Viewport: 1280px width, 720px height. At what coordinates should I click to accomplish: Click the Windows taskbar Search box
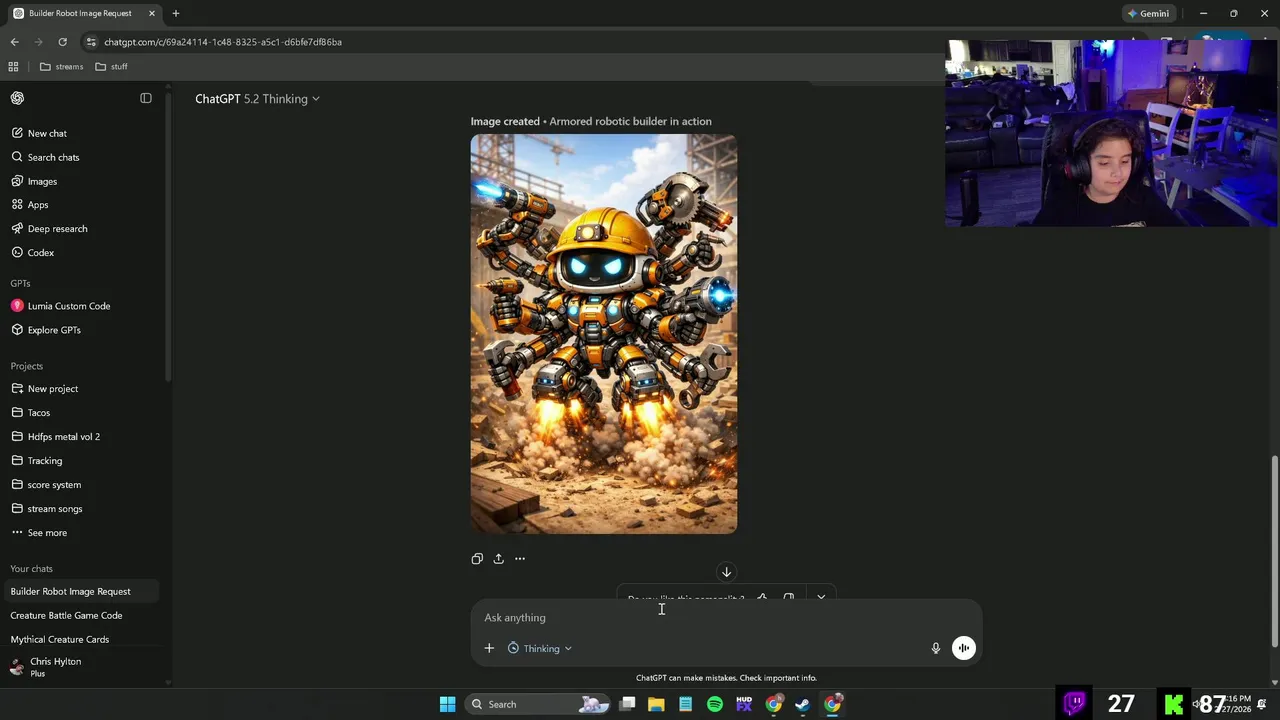(540, 704)
